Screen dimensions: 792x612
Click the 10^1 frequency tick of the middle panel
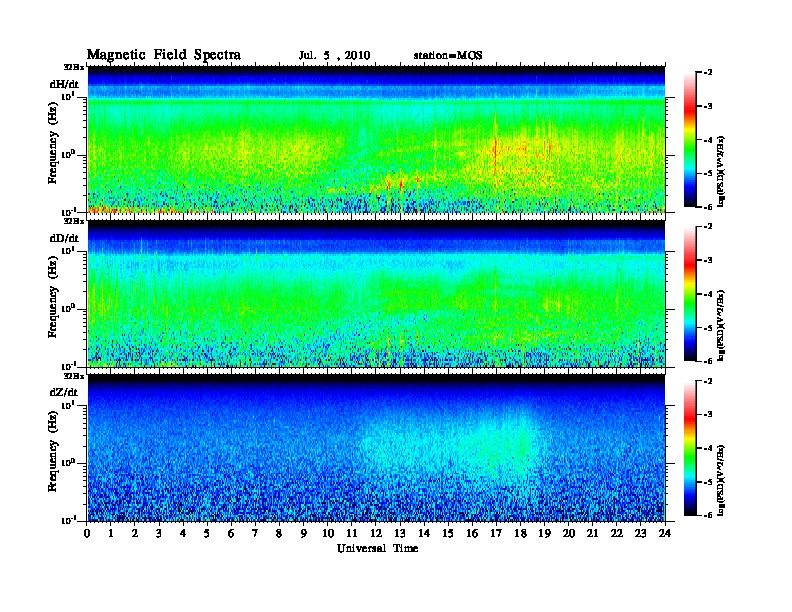(x=68, y=251)
